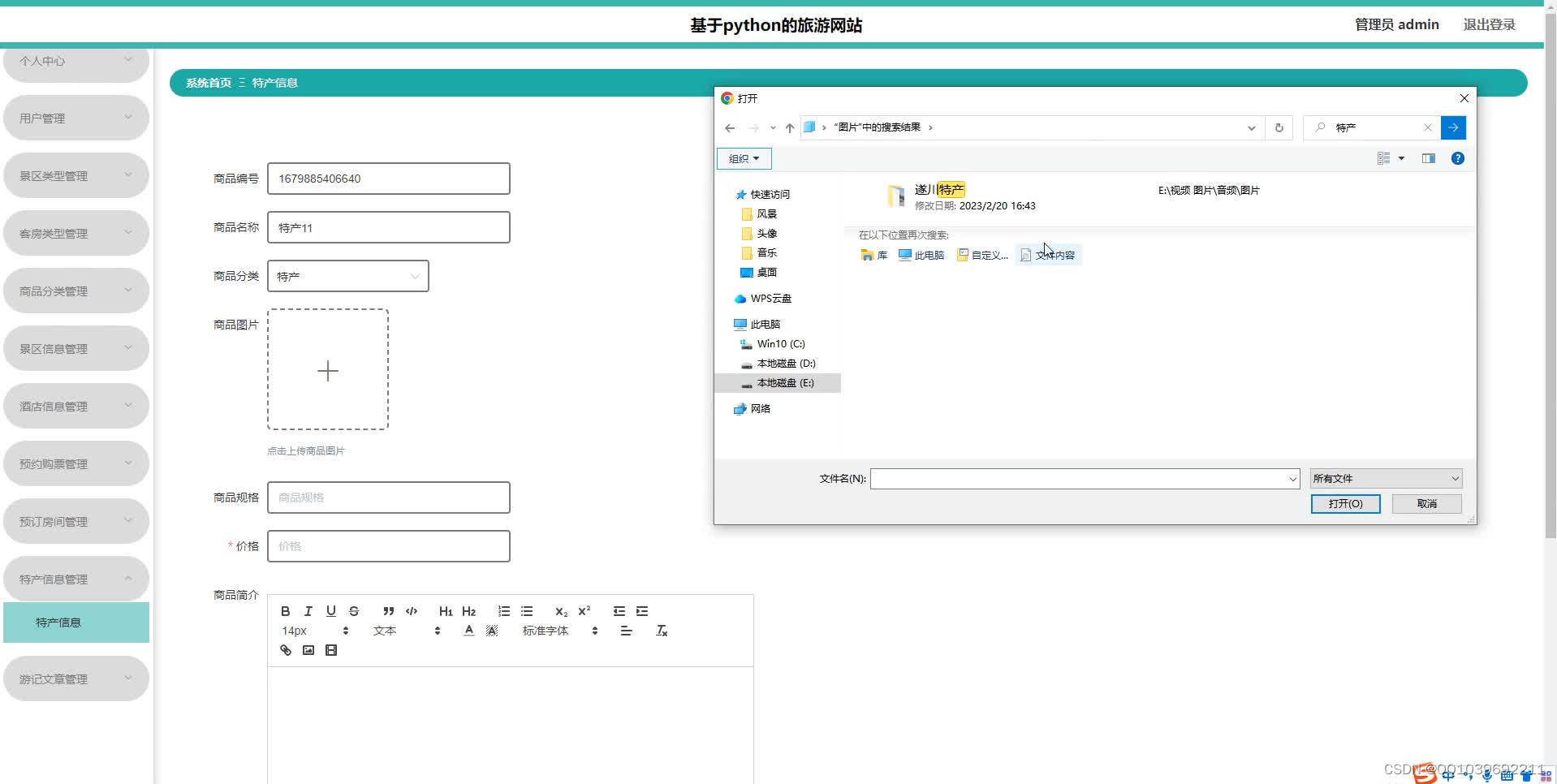
Task: Click the 商品名称 field containing 特产11
Action: pos(389,227)
